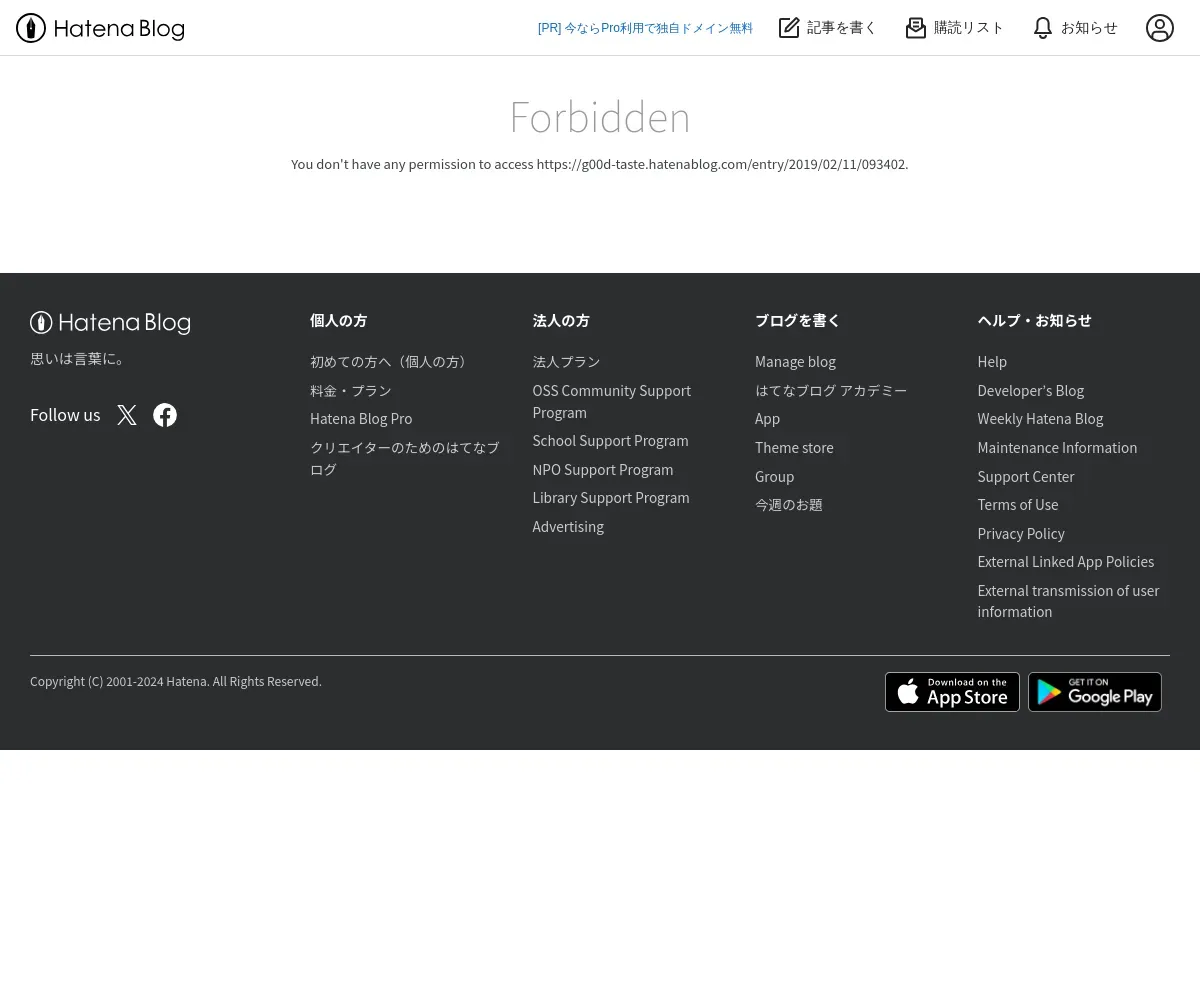The height and width of the screenshot is (1000, 1200).
Task: Open the App link under ブログを書く
Action: point(767,419)
